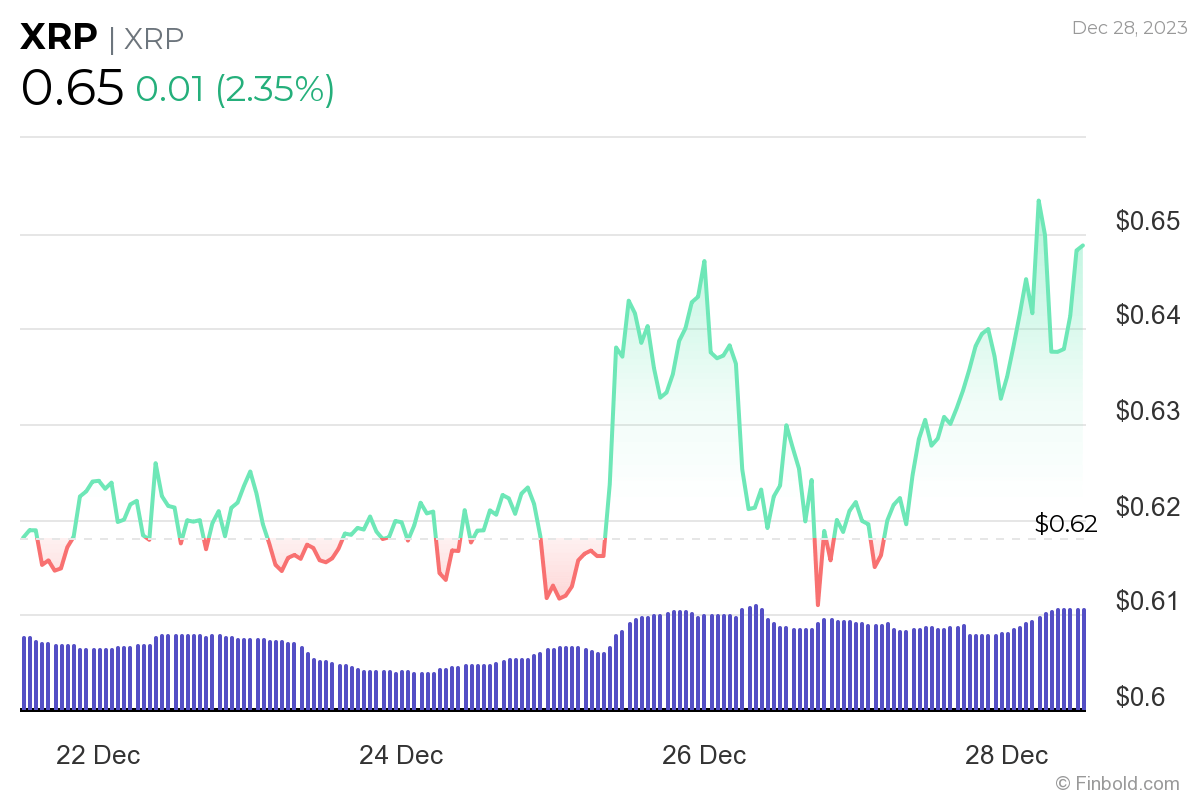Switch to the 22 Dec date marker
Image resolution: width=1200 pixels, height=800 pixels.
click(97, 756)
